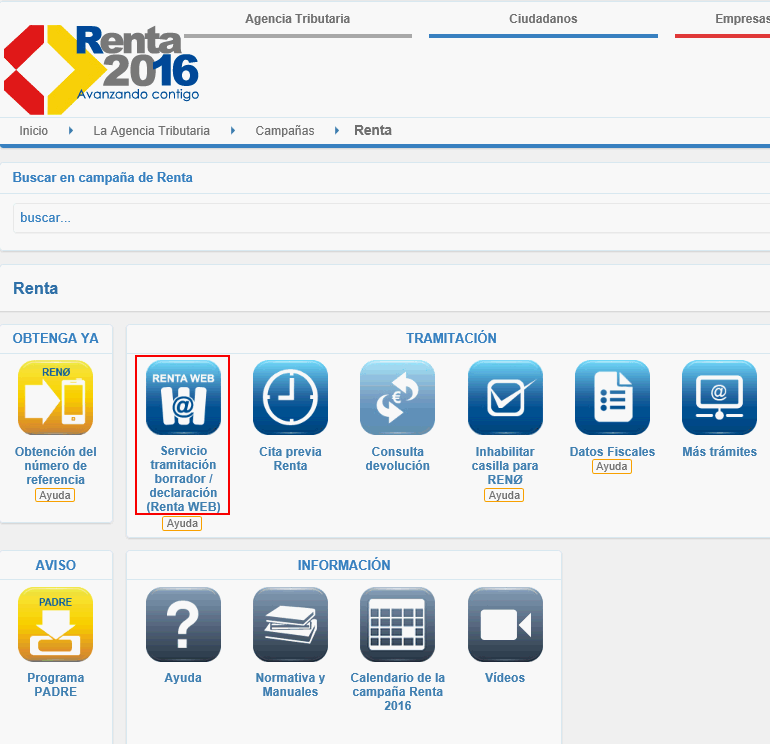Select the Consulta devolución euro icon
The width and height of the screenshot is (770, 744).
pyautogui.click(x=397, y=397)
